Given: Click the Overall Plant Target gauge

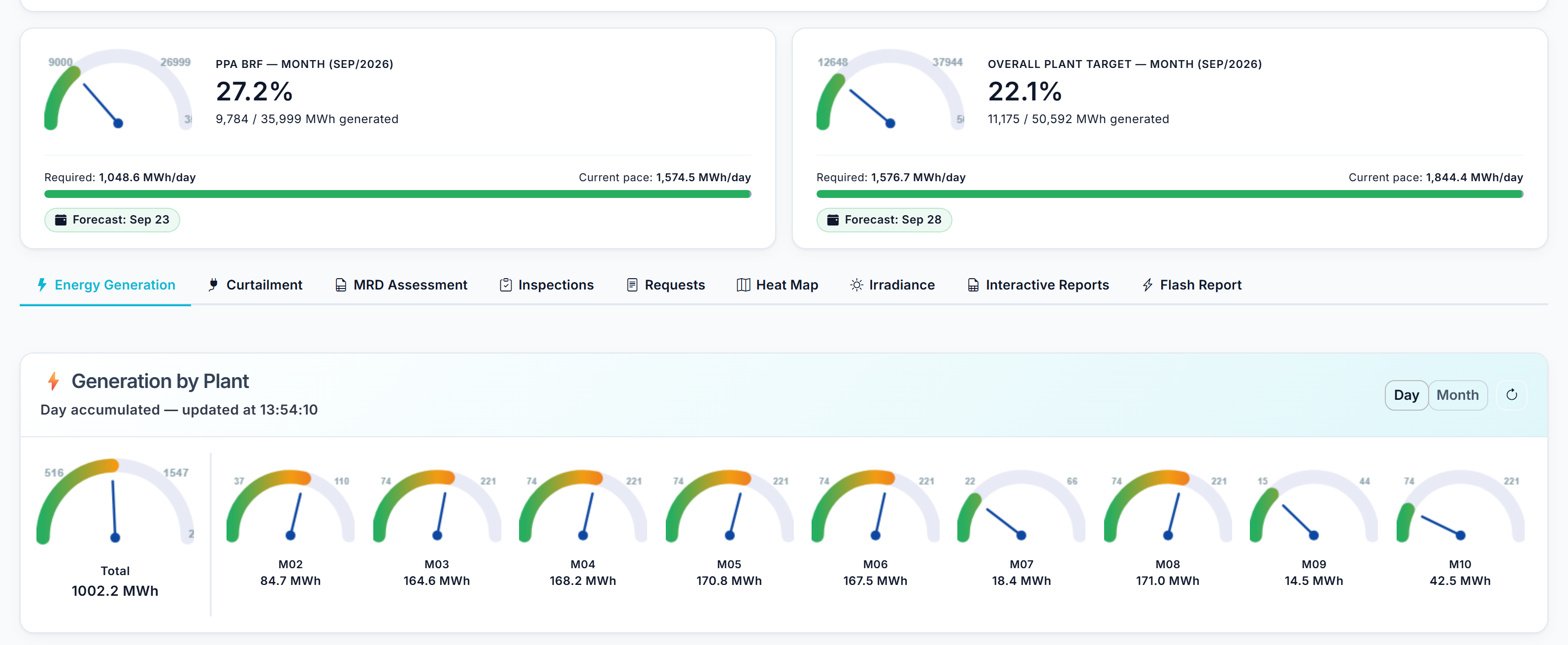Looking at the screenshot, I should [x=890, y=90].
